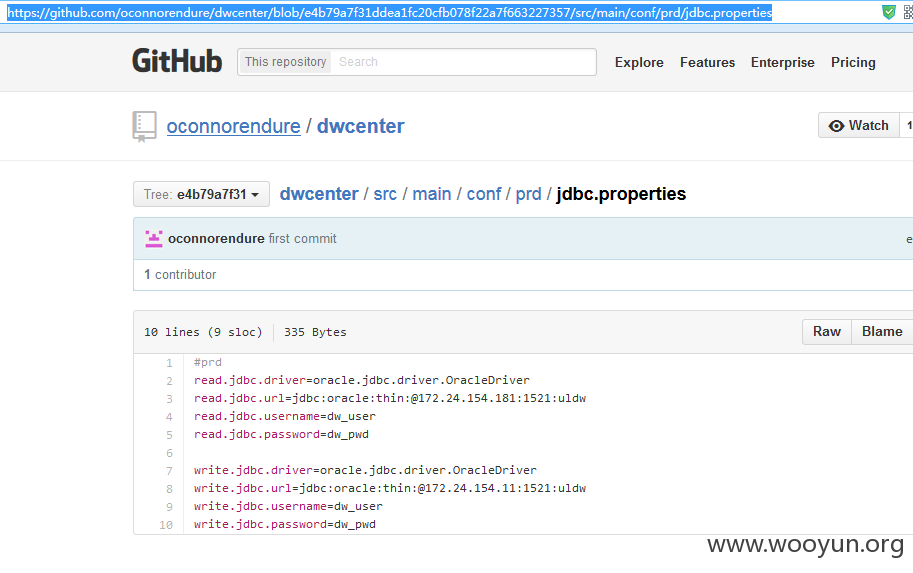Go to prd in the breadcrumb
This screenshot has width=913, height=573.
pos(528,194)
